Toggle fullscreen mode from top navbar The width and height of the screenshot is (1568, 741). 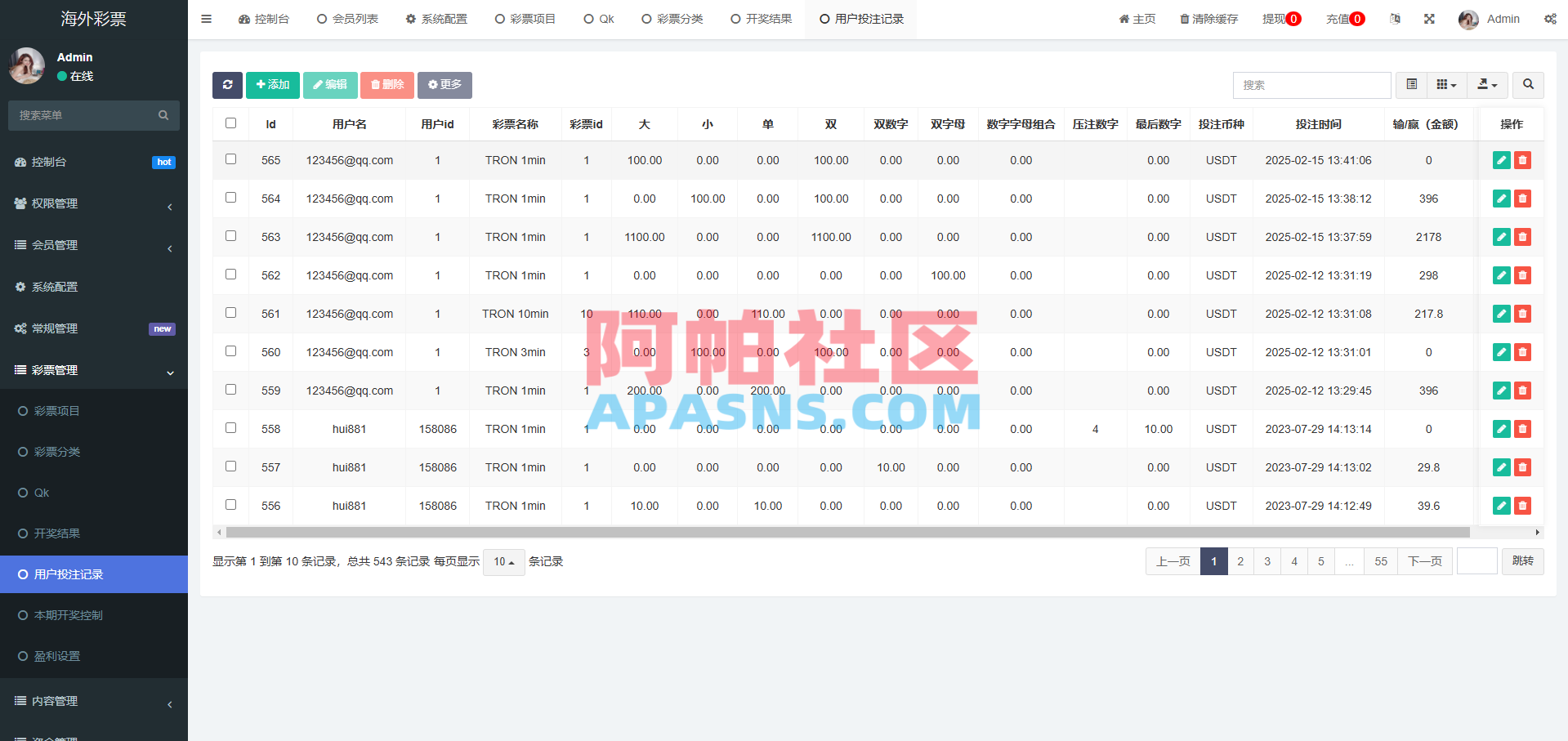click(x=1428, y=18)
